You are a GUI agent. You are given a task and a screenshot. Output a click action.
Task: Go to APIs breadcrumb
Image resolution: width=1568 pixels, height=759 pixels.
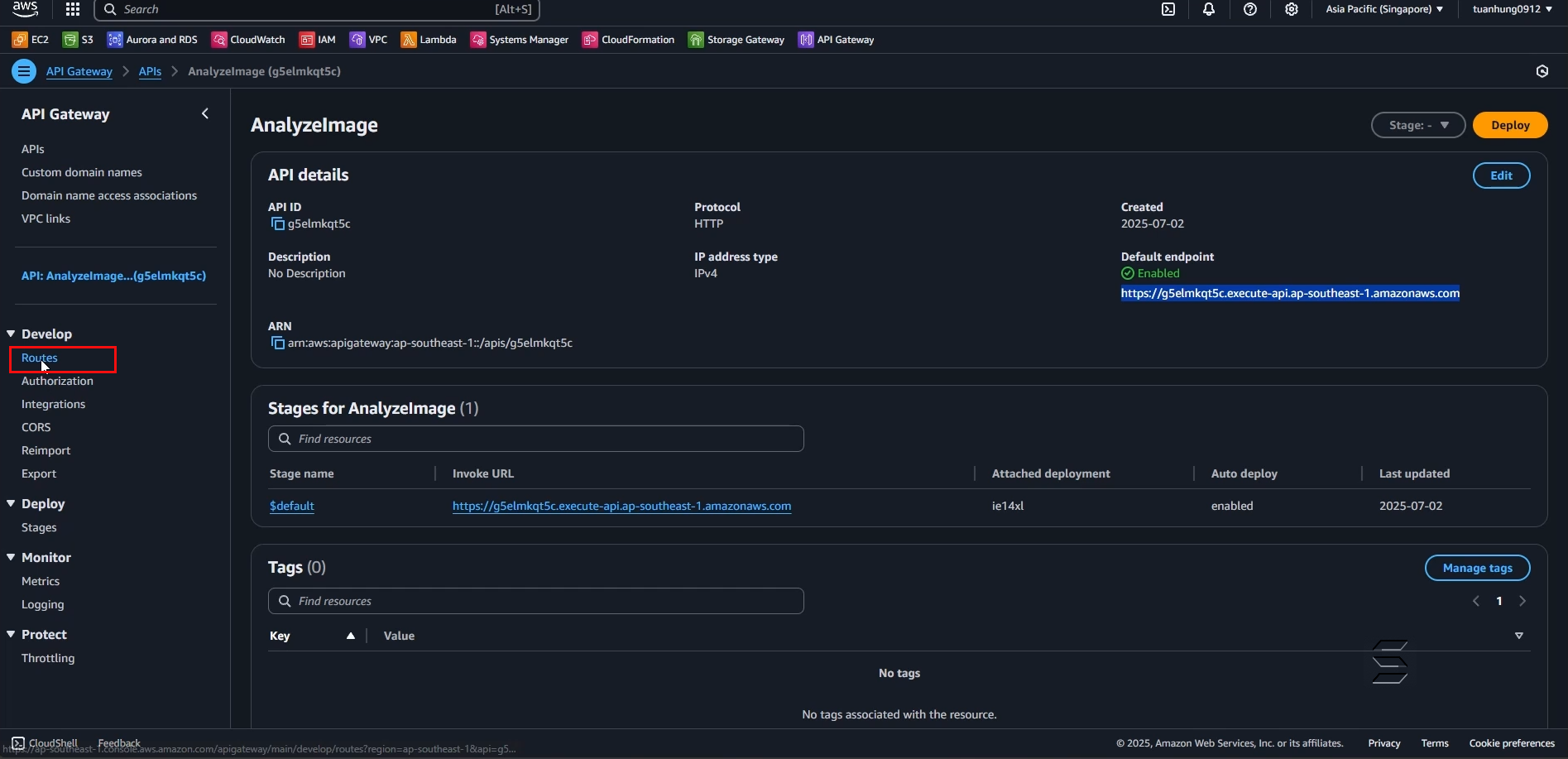(x=150, y=71)
